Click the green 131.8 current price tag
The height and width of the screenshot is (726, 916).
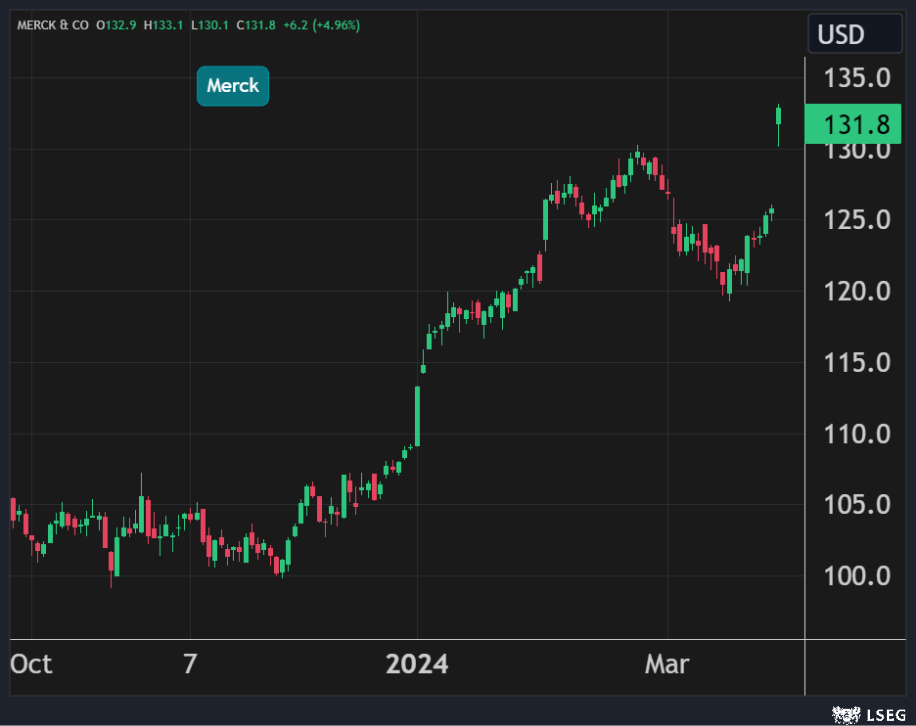tap(857, 124)
